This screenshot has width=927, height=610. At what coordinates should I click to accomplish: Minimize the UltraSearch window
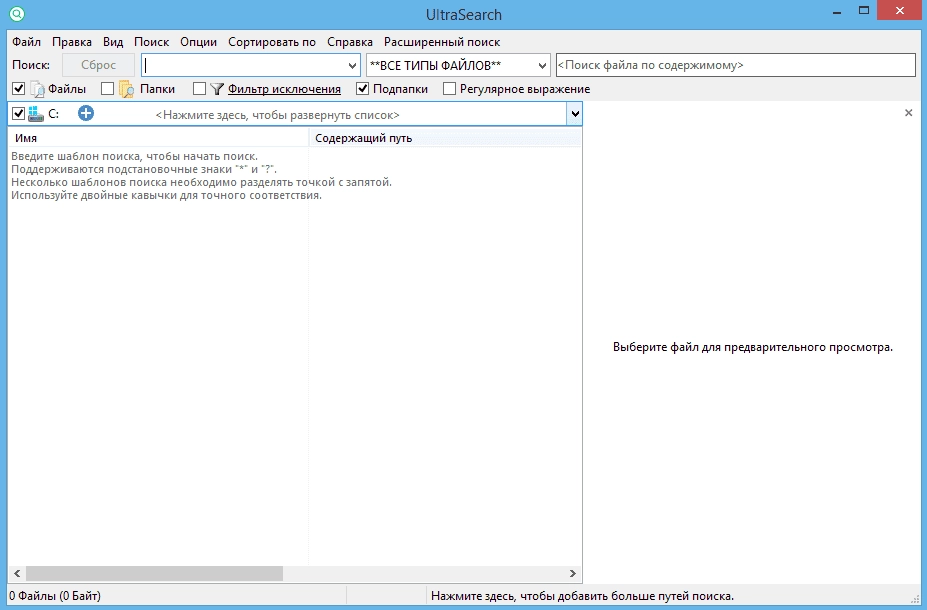[837, 12]
